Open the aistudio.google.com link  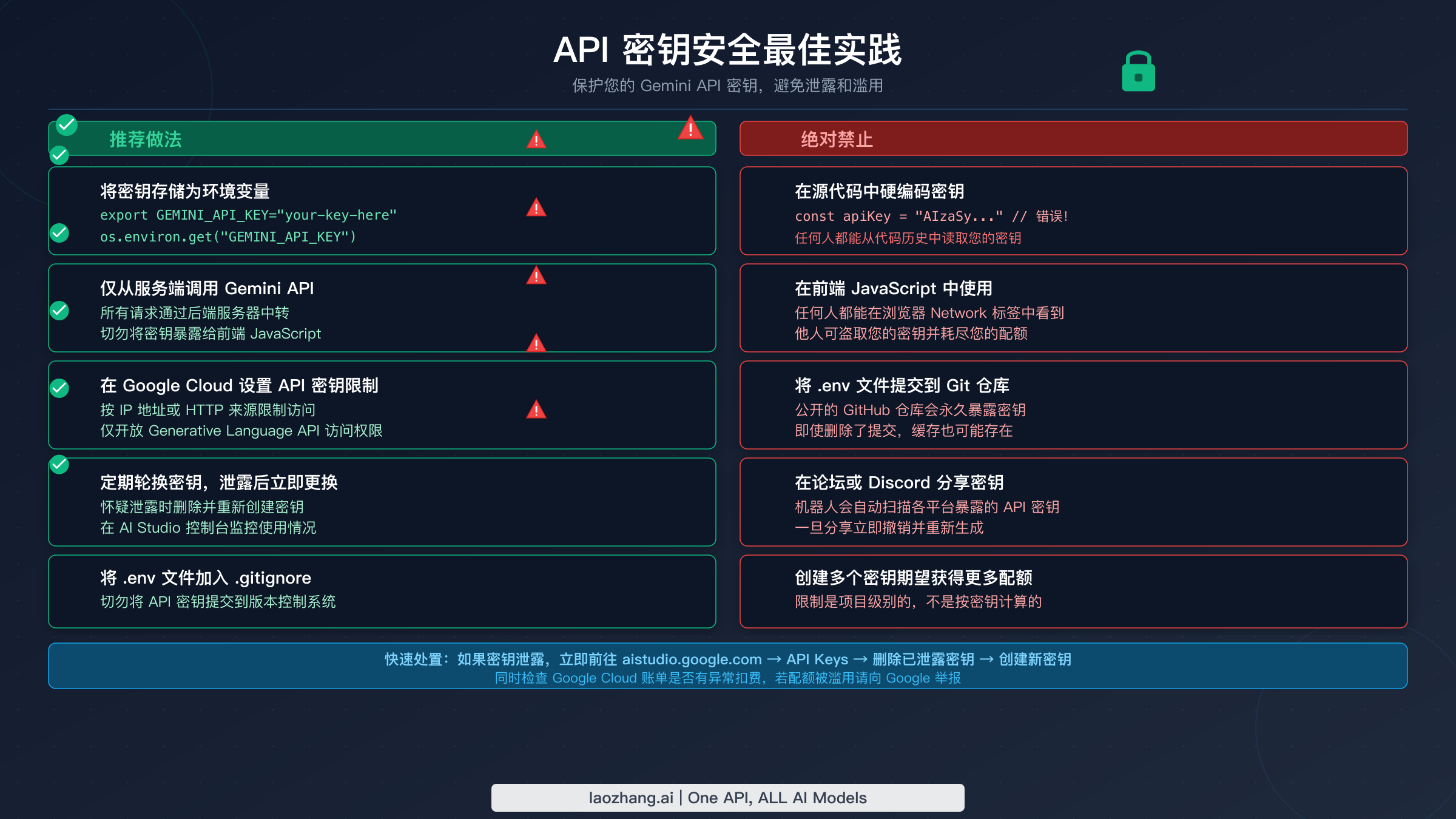[x=692, y=659]
